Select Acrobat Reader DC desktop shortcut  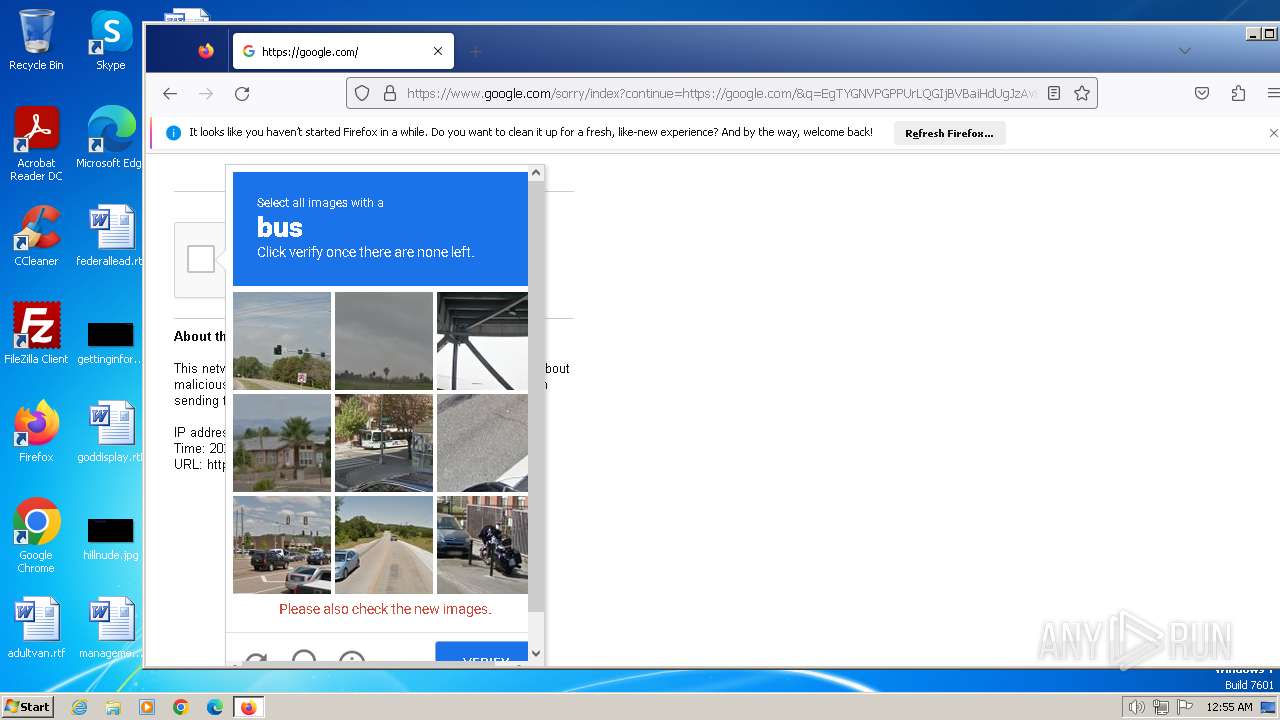[36, 145]
